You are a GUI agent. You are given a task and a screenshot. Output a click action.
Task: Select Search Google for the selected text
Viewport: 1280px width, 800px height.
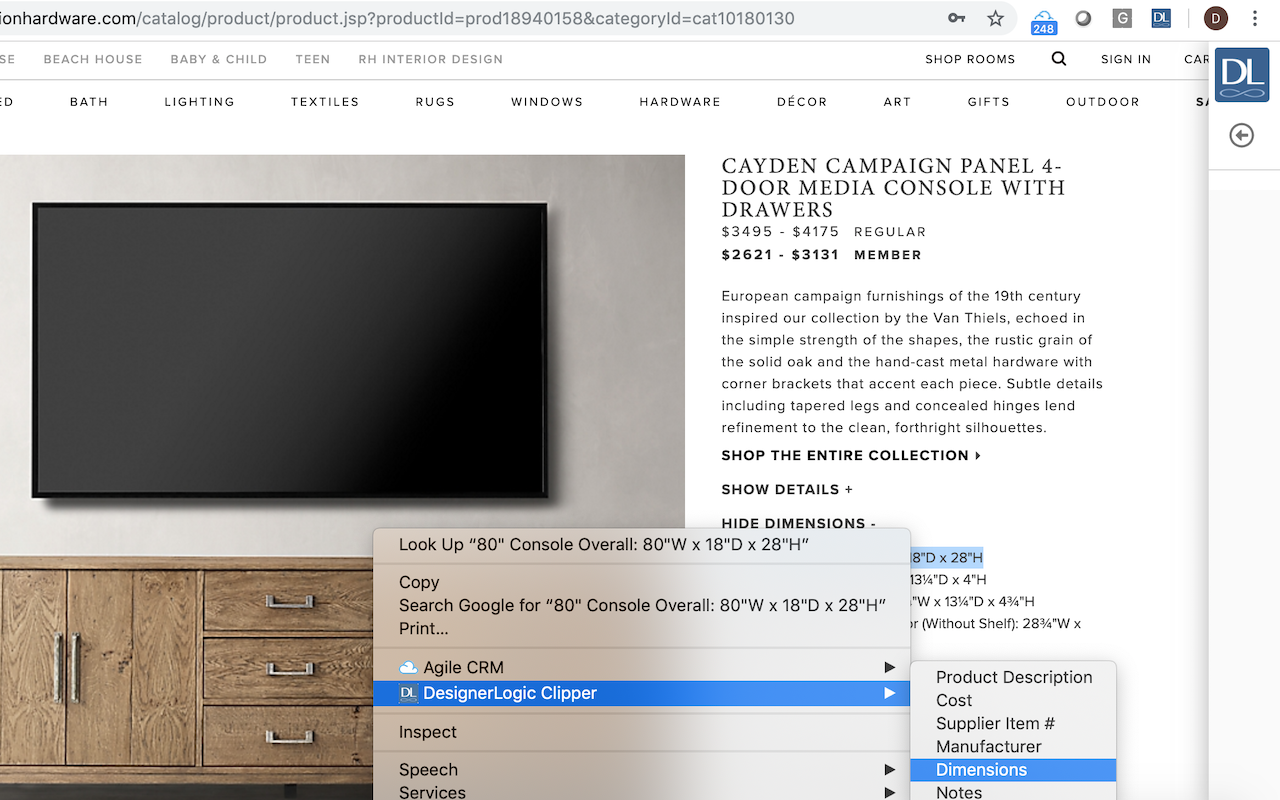[x=641, y=605]
